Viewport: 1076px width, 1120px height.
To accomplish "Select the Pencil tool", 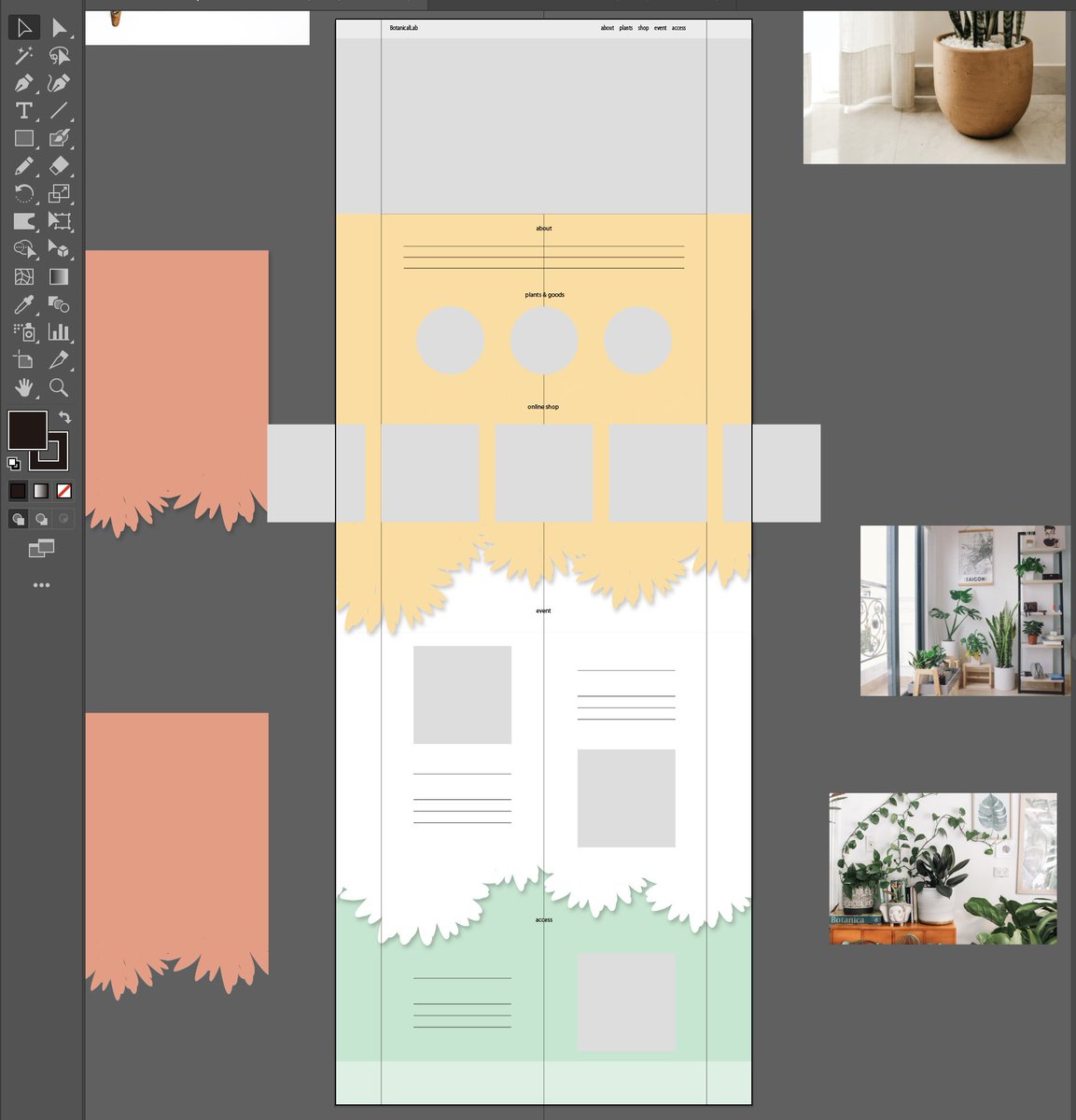I will pyautogui.click(x=24, y=166).
